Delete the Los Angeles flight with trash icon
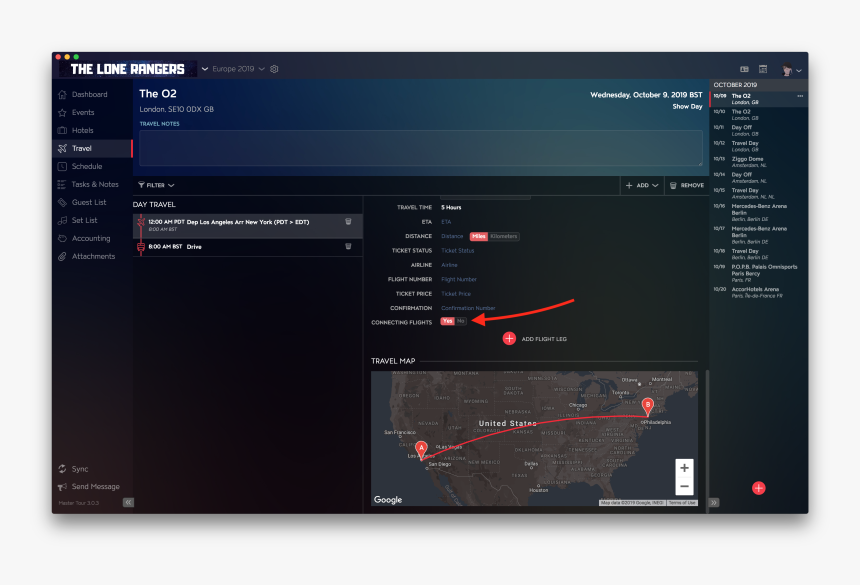The height and width of the screenshot is (585, 860). (348, 221)
